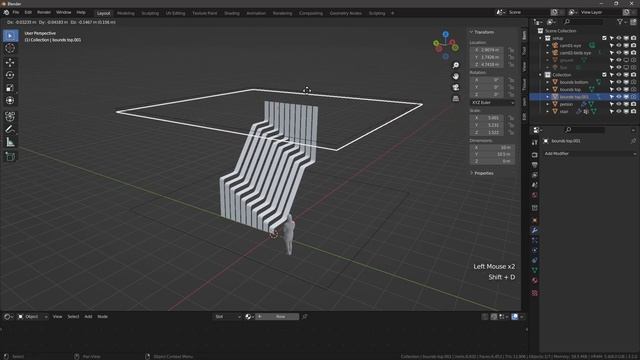640x360 pixels.
Task: Toggle render camera icon for stair
Action: click(633, 111)
